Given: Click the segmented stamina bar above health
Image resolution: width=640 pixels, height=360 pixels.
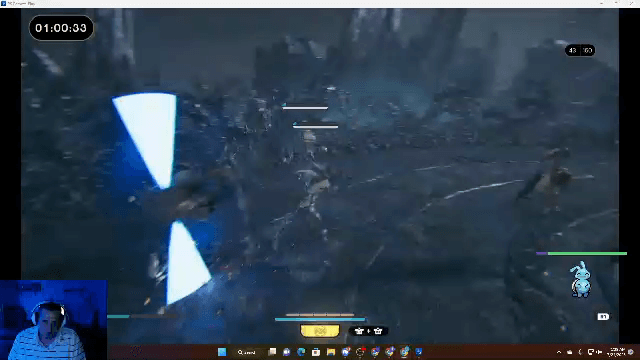Looking at the screenshot, I should [320, 315].
